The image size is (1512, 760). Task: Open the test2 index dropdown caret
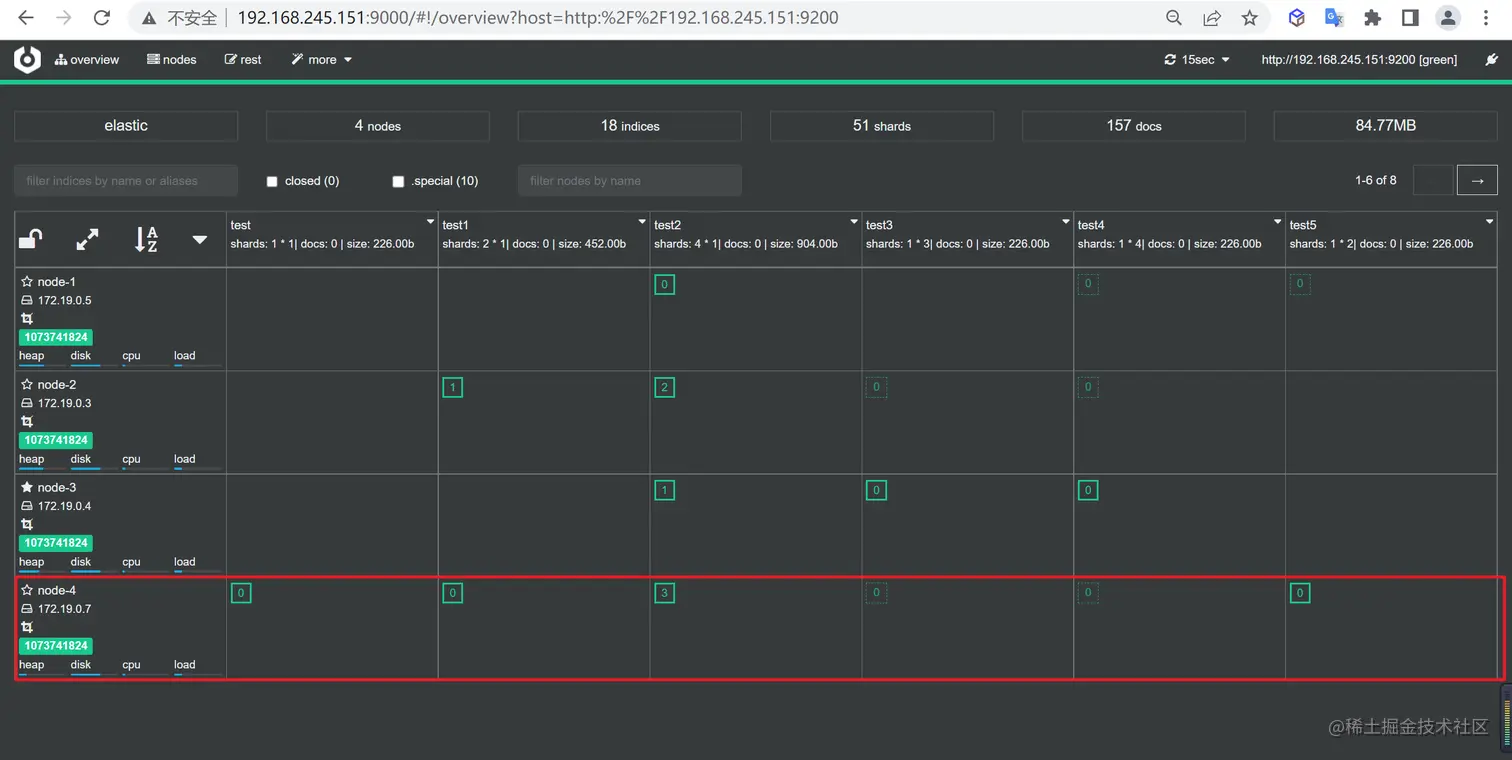(855, 221)
